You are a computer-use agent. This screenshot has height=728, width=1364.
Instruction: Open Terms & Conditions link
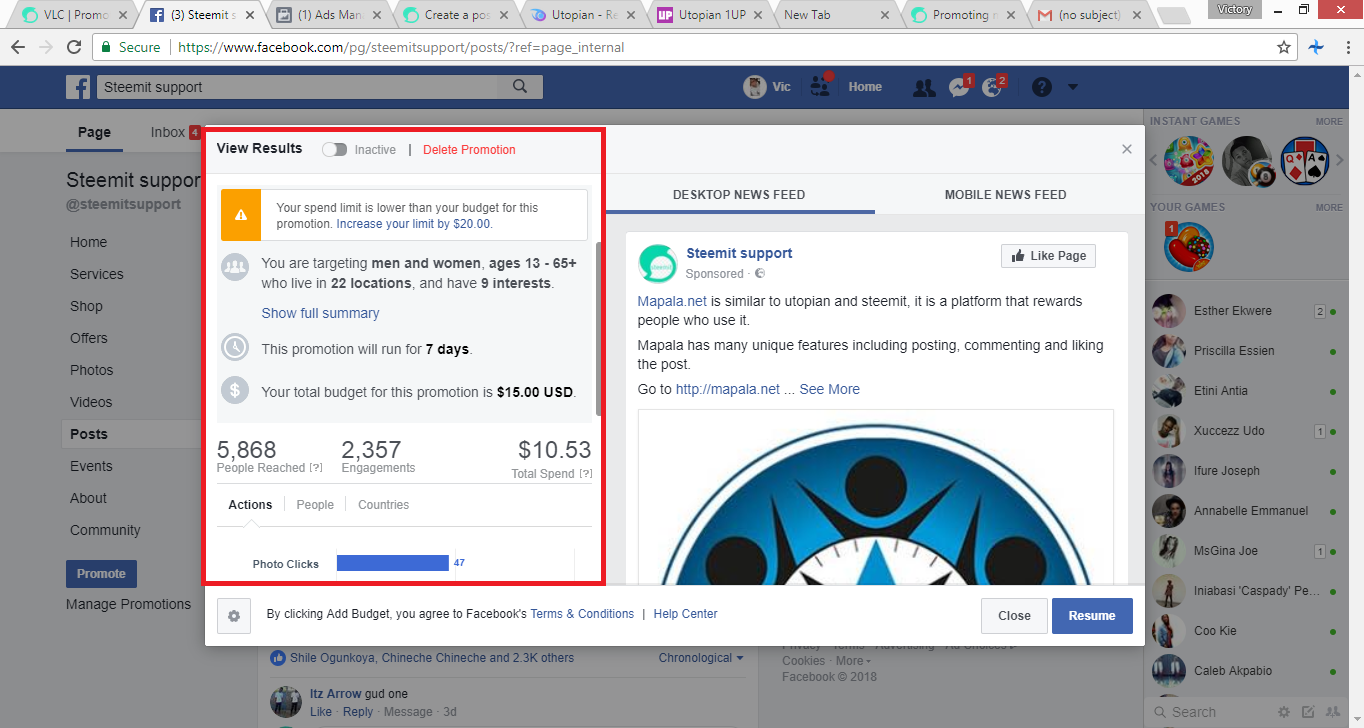click(582, 614)
